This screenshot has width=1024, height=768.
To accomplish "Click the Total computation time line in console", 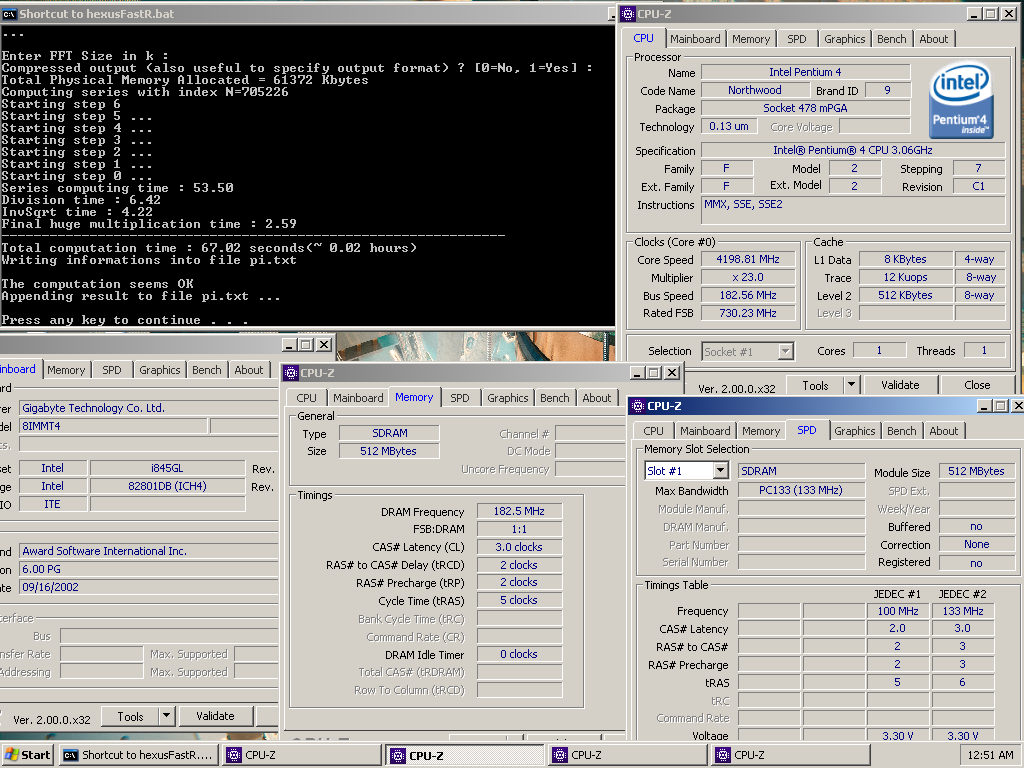I will tap(209, 248).
